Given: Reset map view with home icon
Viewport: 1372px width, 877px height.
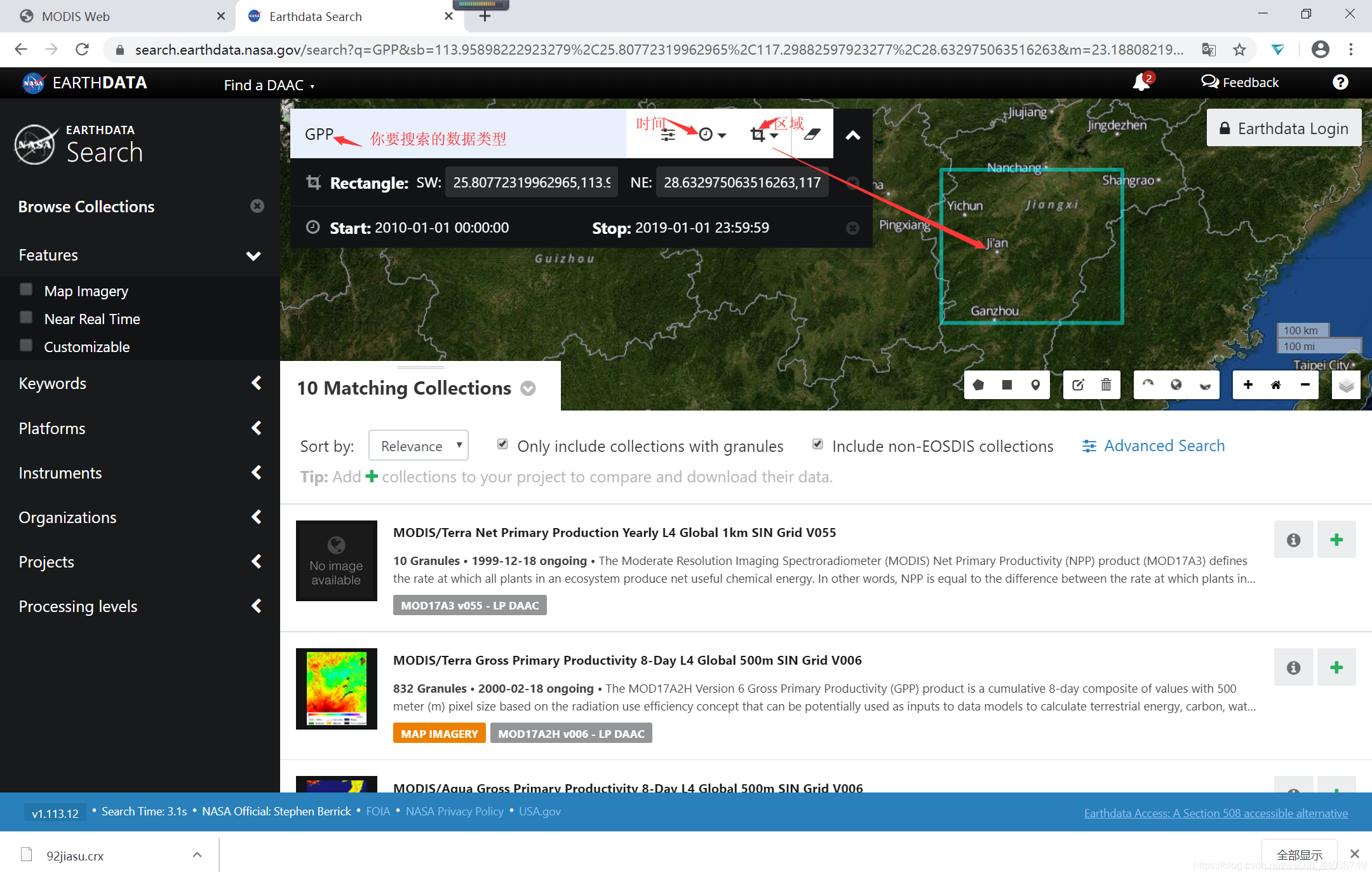Looking at the screenshot, I should pyautogui.click(x=1276, y=385).
